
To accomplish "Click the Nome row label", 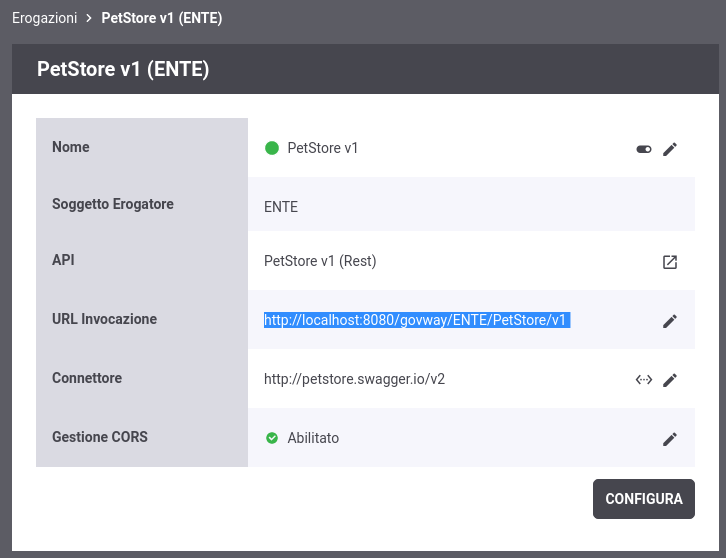I will click(x=70, y=147).
